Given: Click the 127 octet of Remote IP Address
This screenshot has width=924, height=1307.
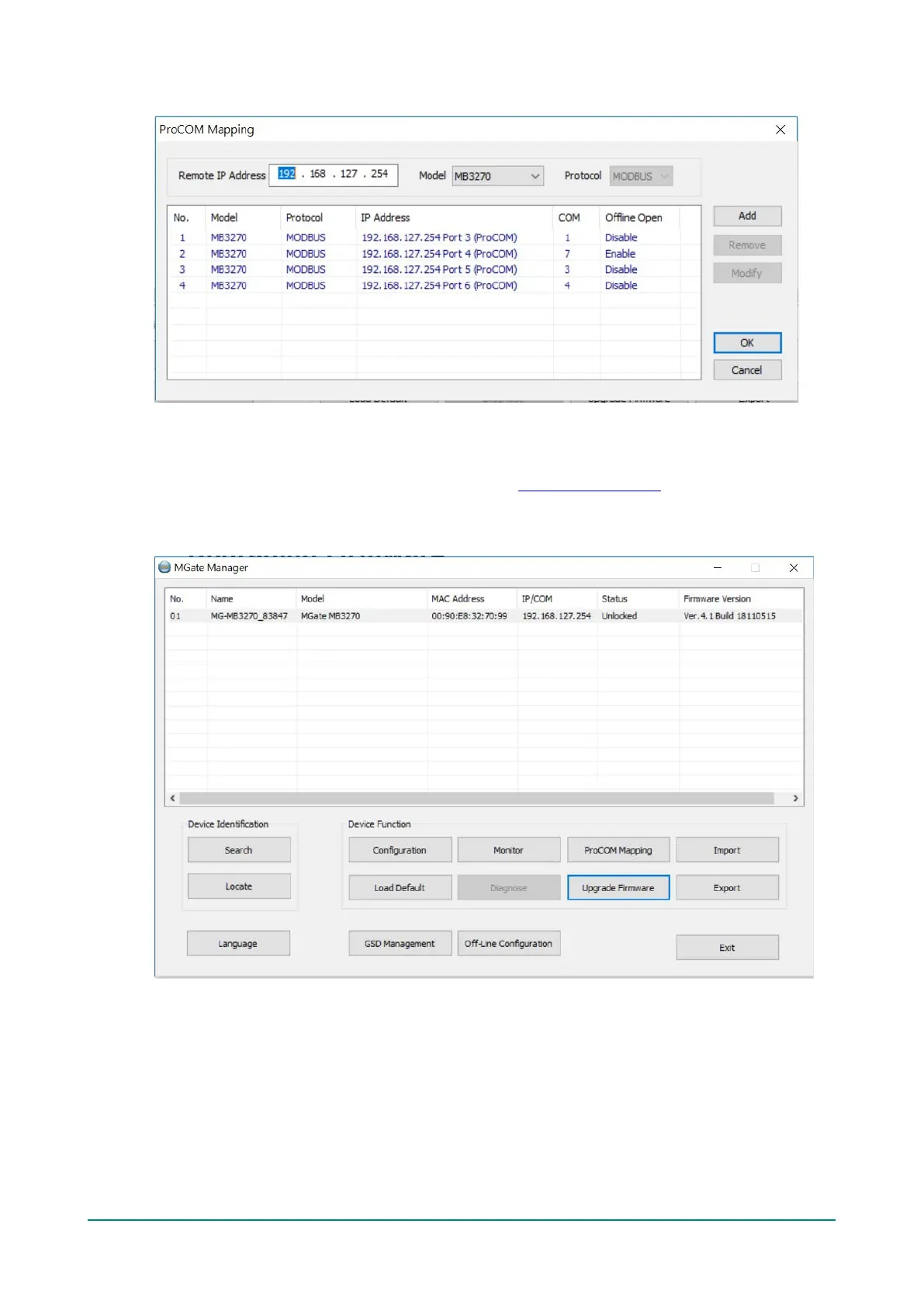Looking at the screenshot, I should coord(348,174).
